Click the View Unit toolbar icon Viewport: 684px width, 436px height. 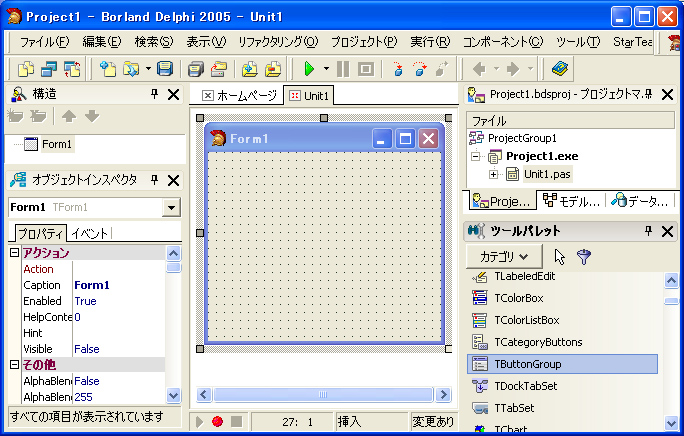click(x=26, y=69)
